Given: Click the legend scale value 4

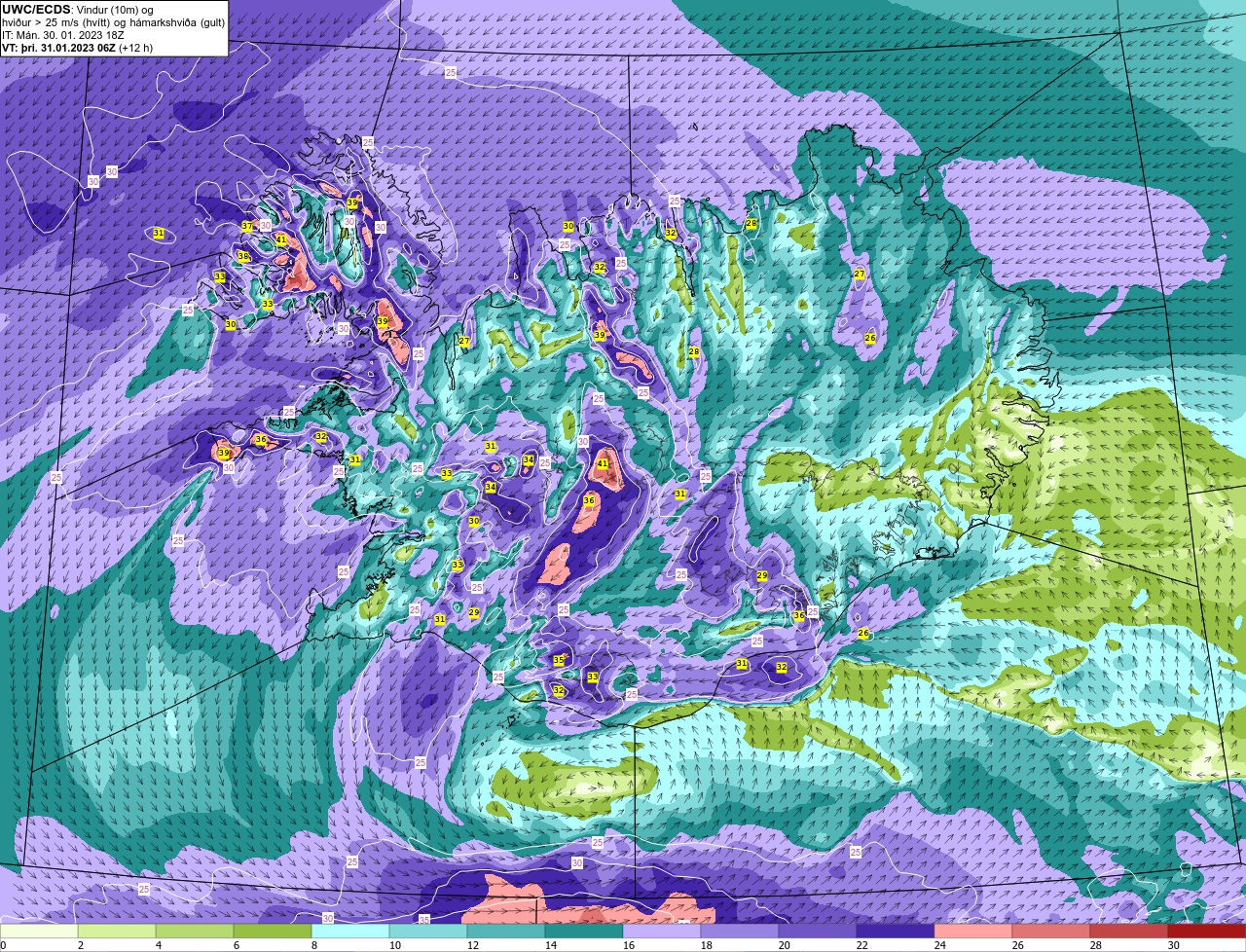Looking at the screenshot, I should pos(158,945).
